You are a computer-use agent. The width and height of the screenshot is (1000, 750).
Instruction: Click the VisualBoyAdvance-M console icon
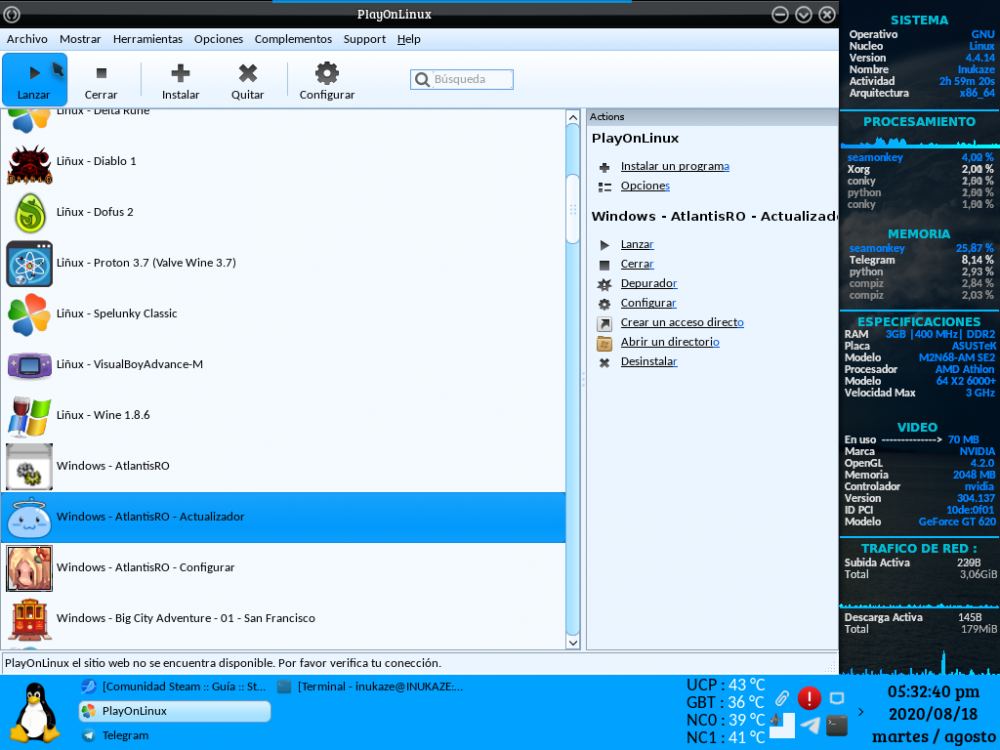[29, 365]
